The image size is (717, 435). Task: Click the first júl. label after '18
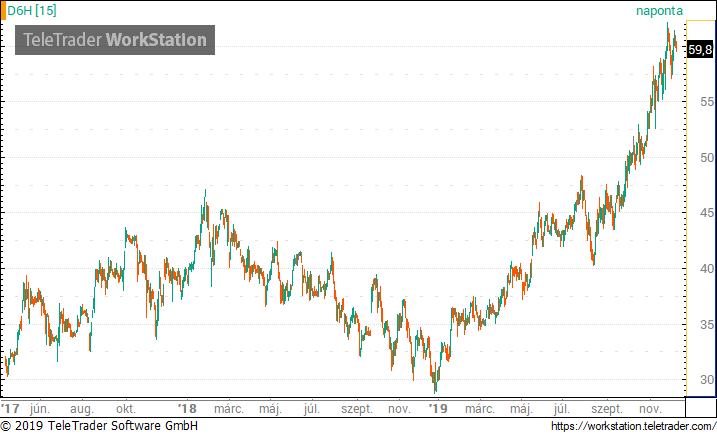(312, 409)
